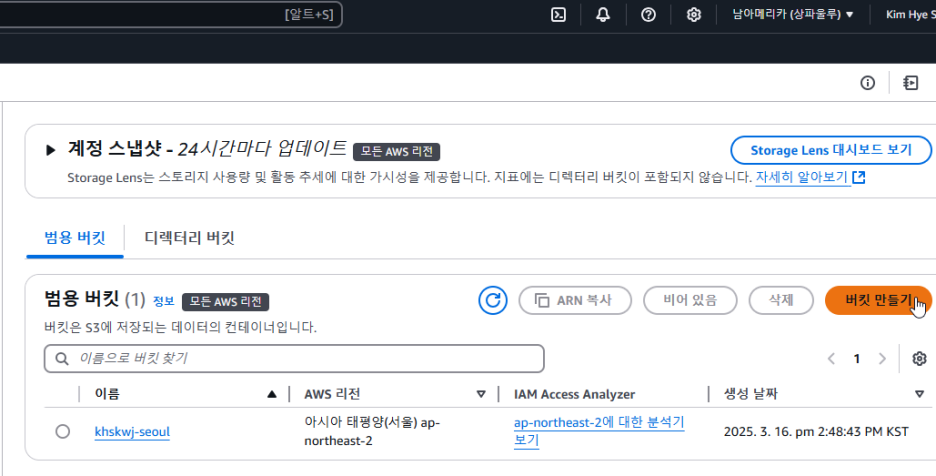
Task: Switch to the 디렉터리 버킷 tab
Action: [x=189, y=238]
